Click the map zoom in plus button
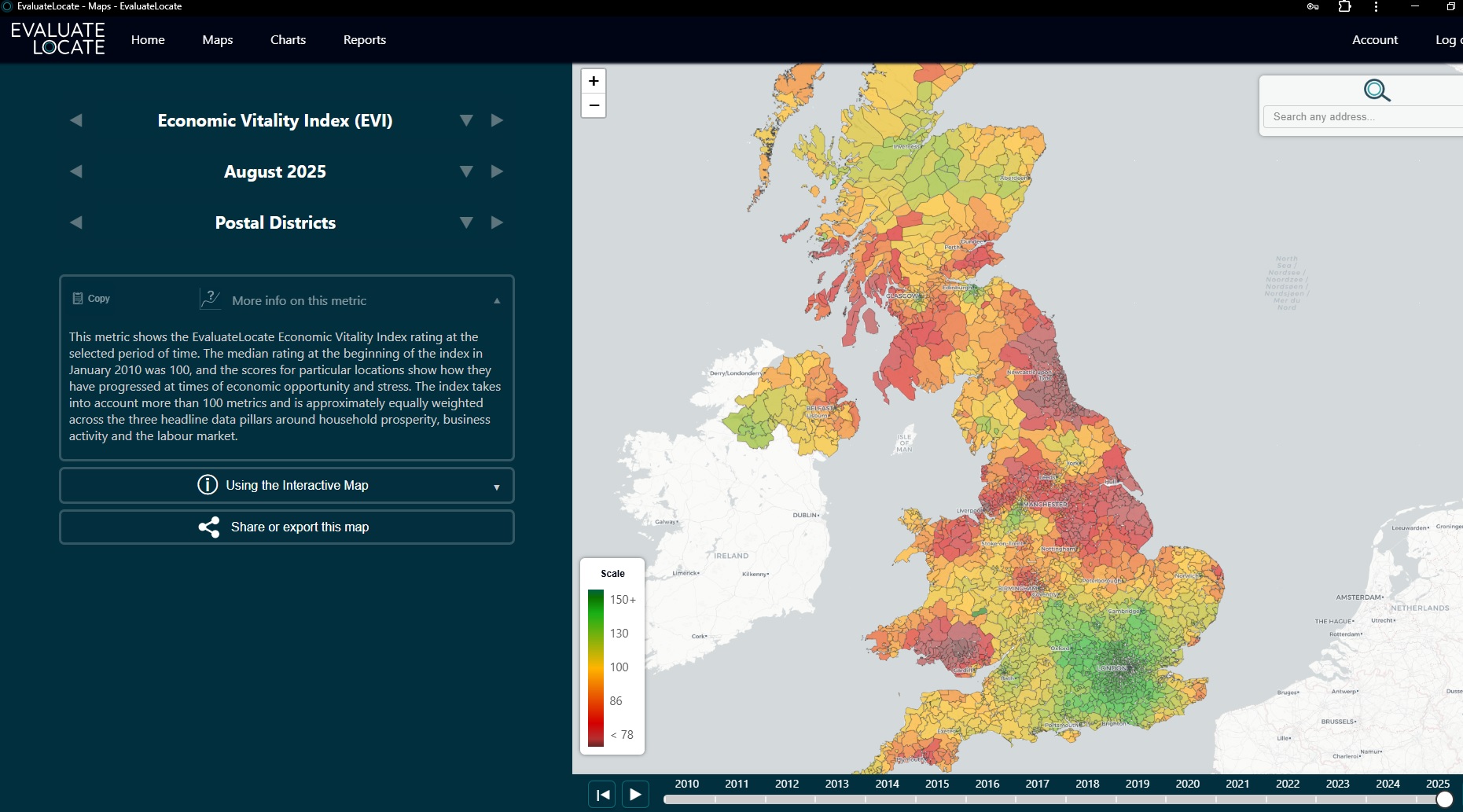 (x=594, y=81)
